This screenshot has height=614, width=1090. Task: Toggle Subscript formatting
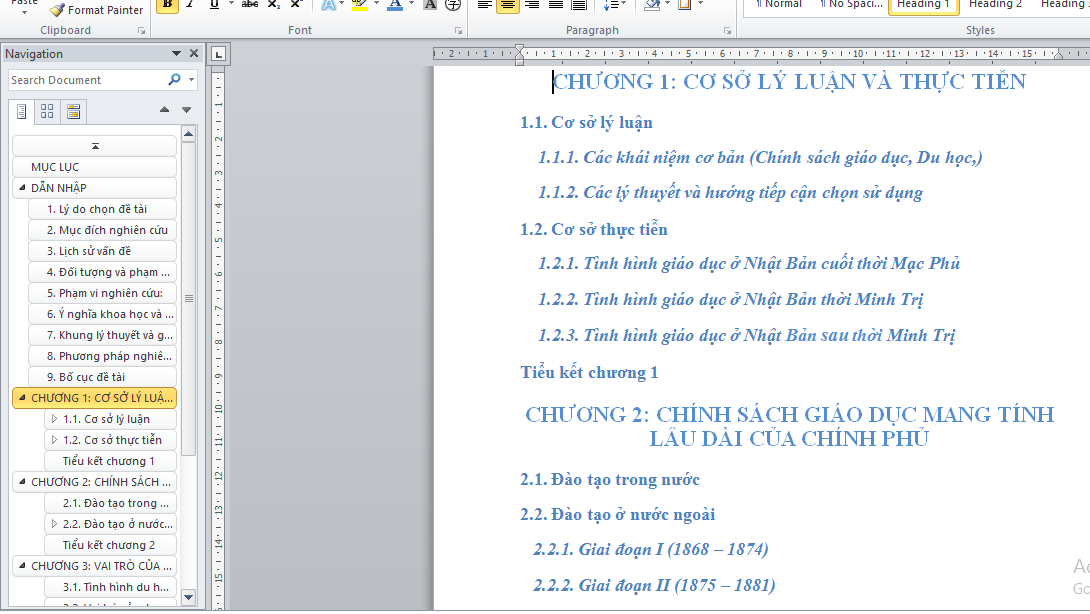click(x=274, y=4)
